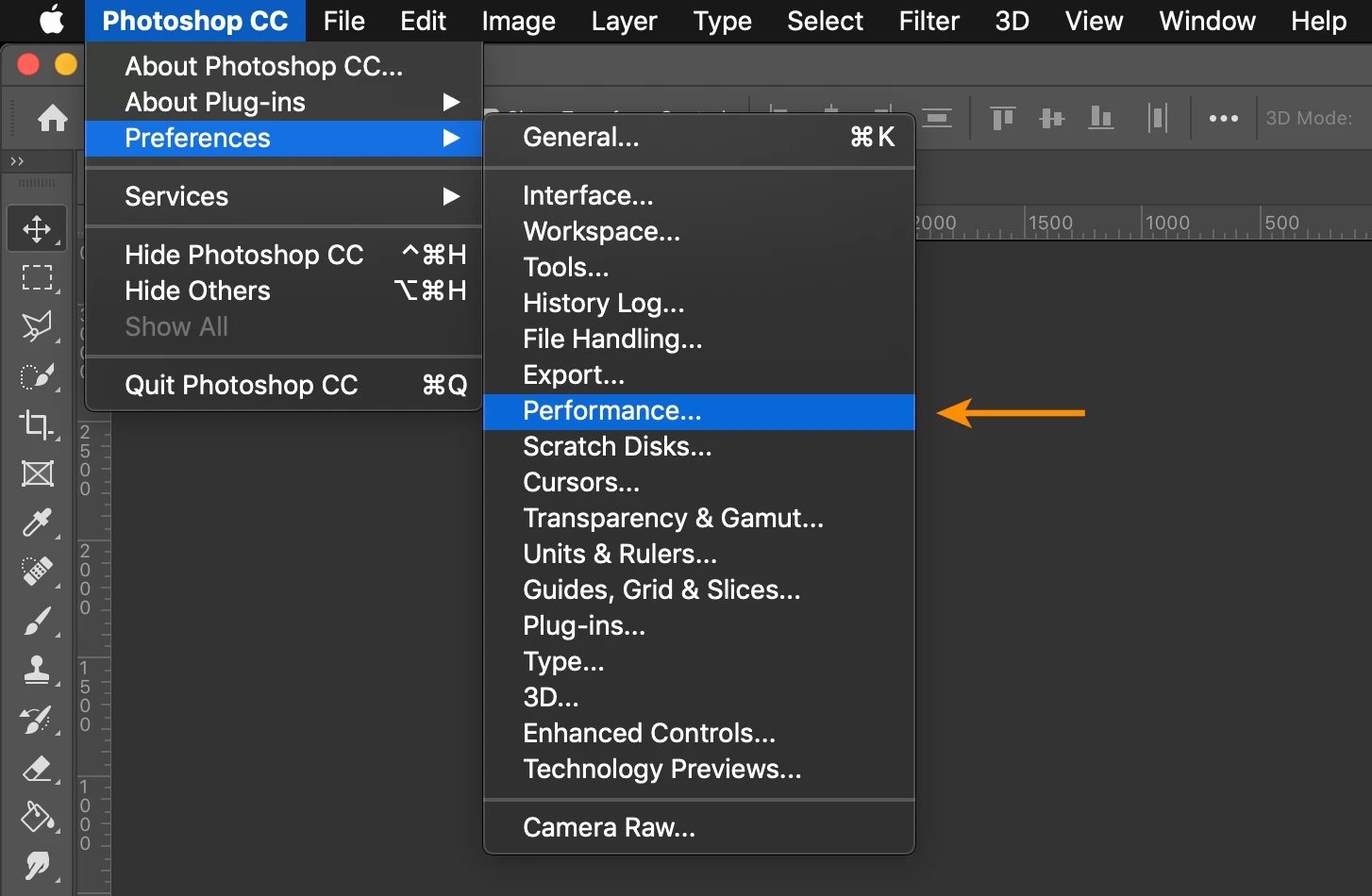This screenshot has width=1372, height=896.
Task: Open the View menu
Action: 1094,21
